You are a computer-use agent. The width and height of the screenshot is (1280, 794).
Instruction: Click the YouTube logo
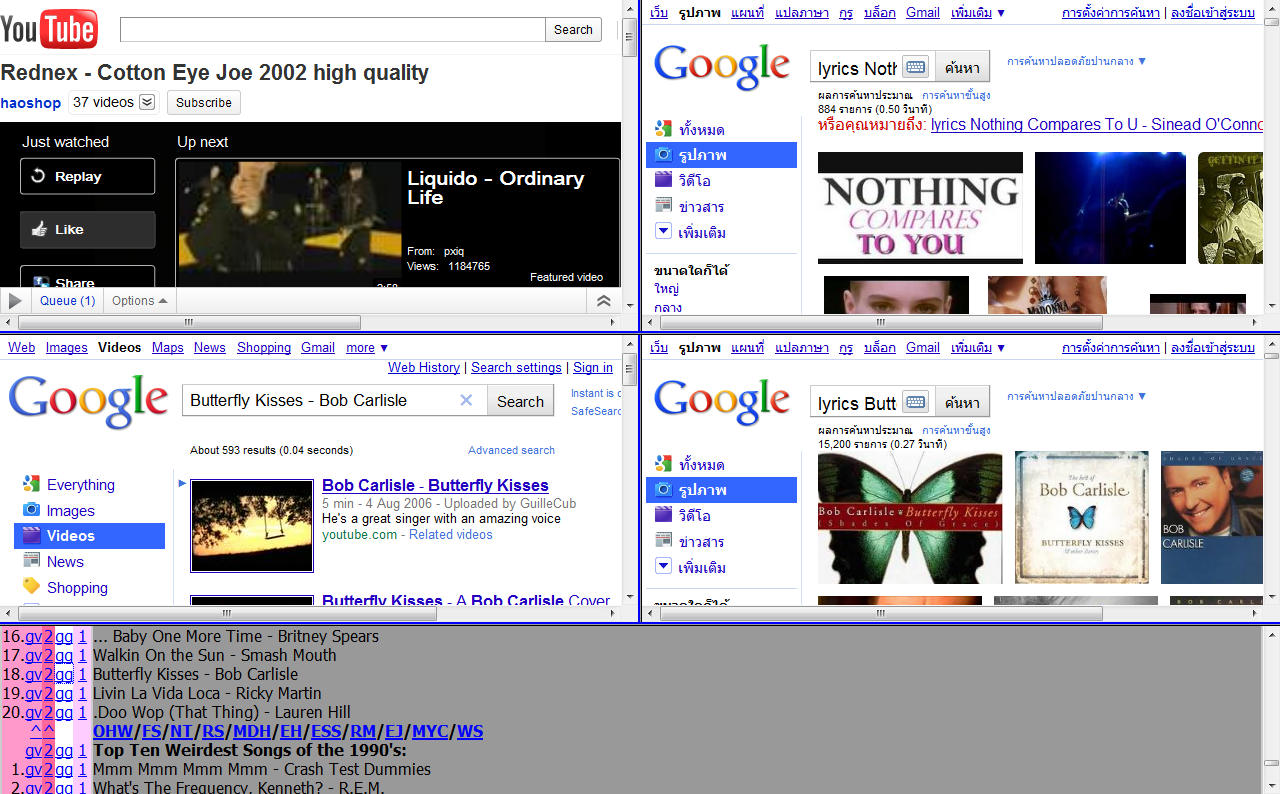pos(49,29)
